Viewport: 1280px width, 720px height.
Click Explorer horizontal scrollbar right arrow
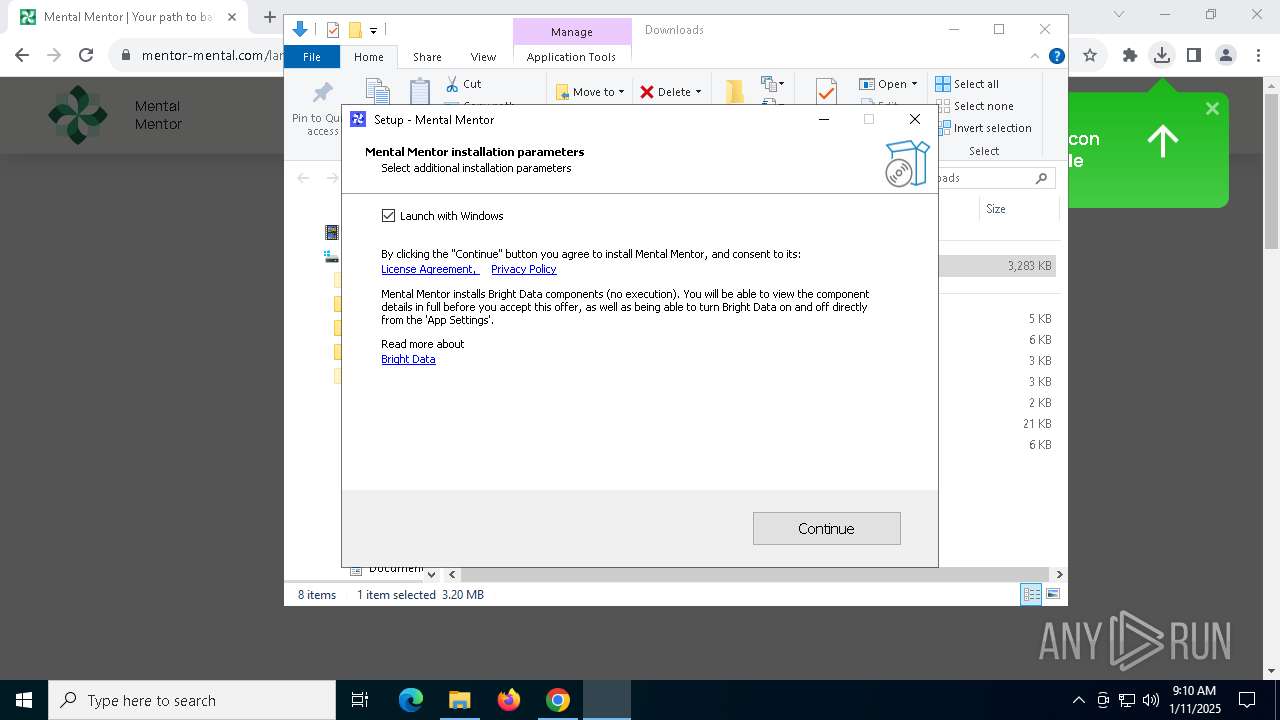pyautogui.click(x=1059, y=574)
